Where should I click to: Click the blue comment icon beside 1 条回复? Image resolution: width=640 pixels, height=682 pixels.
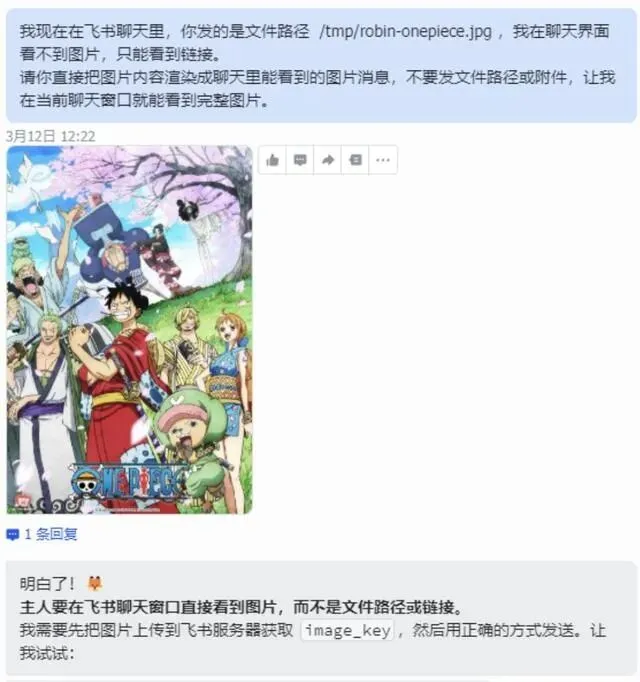[x=13, y=535]
